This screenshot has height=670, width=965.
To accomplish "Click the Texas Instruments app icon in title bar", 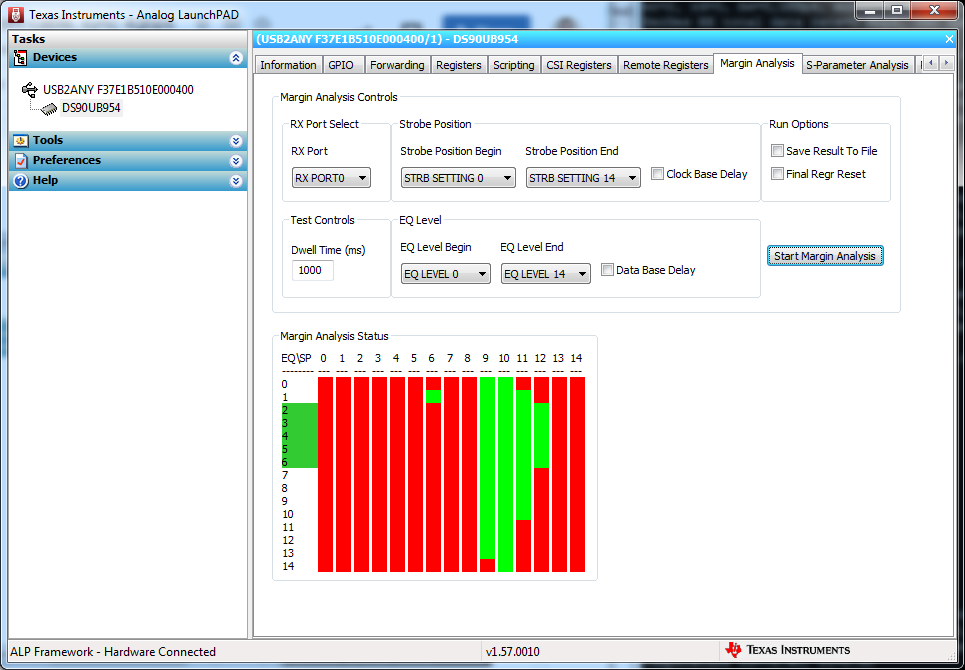I will pos(18,15).
